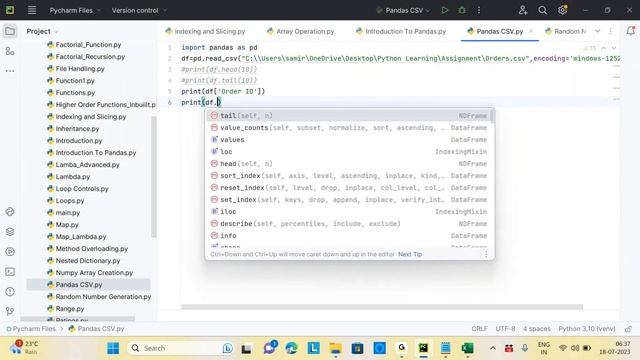This screenshot has height=360, width=640.
Task: Choose values completion suggestion
Action: (349, 140)
